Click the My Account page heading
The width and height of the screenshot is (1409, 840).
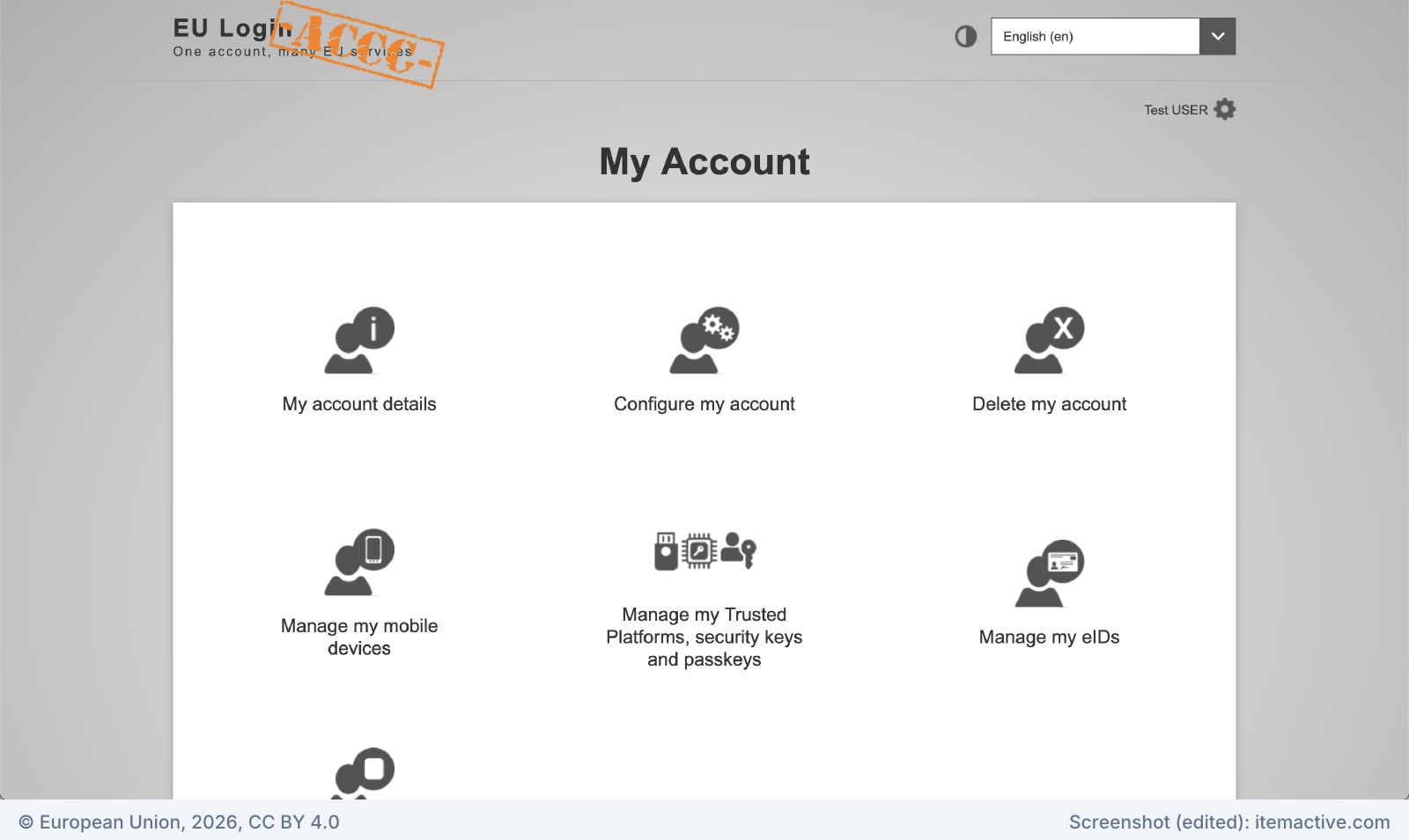point(704,162)
